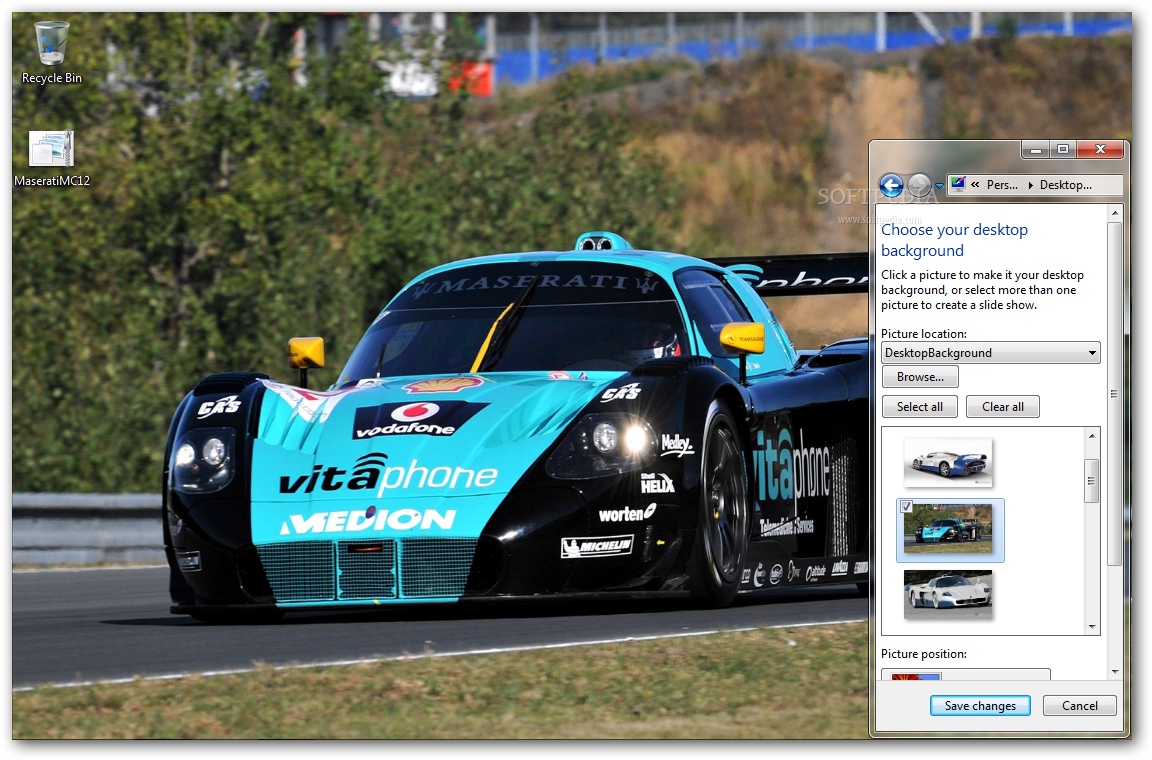
Task: Uncheck the teal Vitaphone car wallpaper checkbox
Action: pos(906,506)
